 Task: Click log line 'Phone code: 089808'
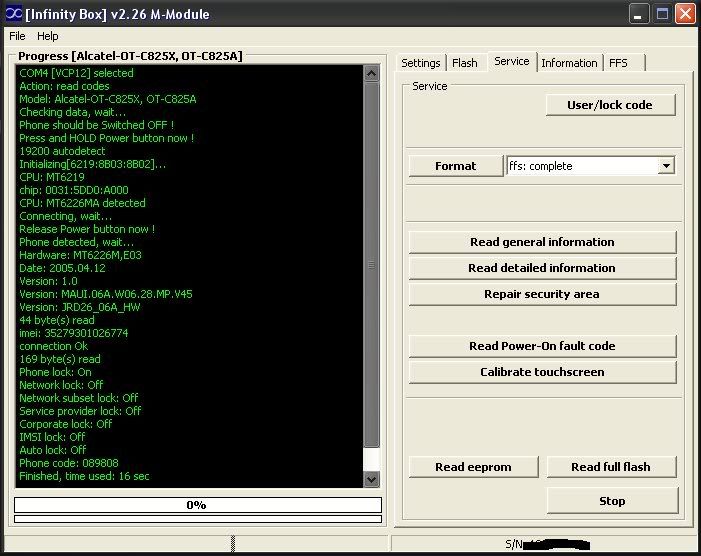tap(69, 463)
